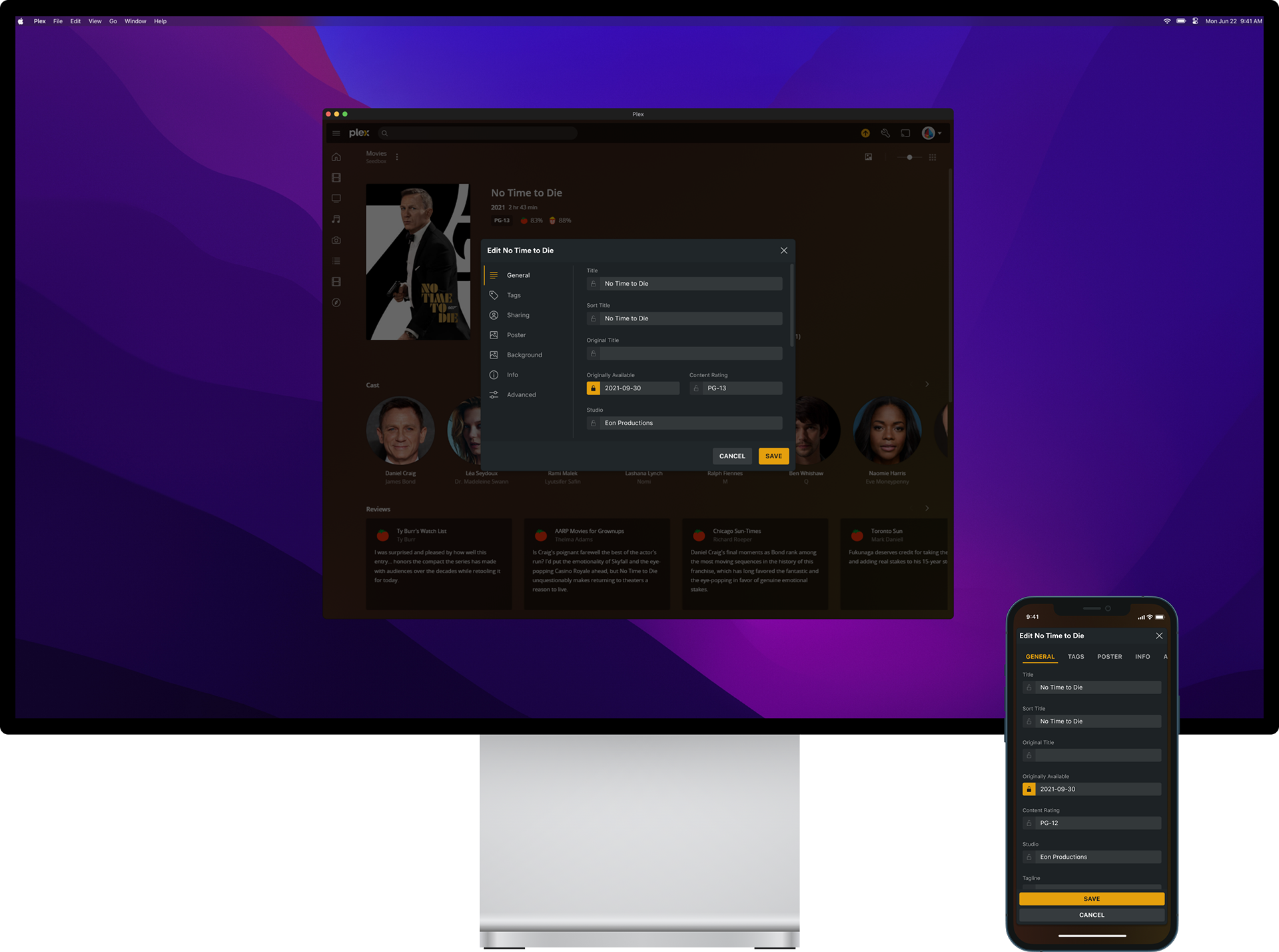The image size is (1279, 952).
Task: Close the Edit No Time to Die dialog
Action: pos(784,250)
